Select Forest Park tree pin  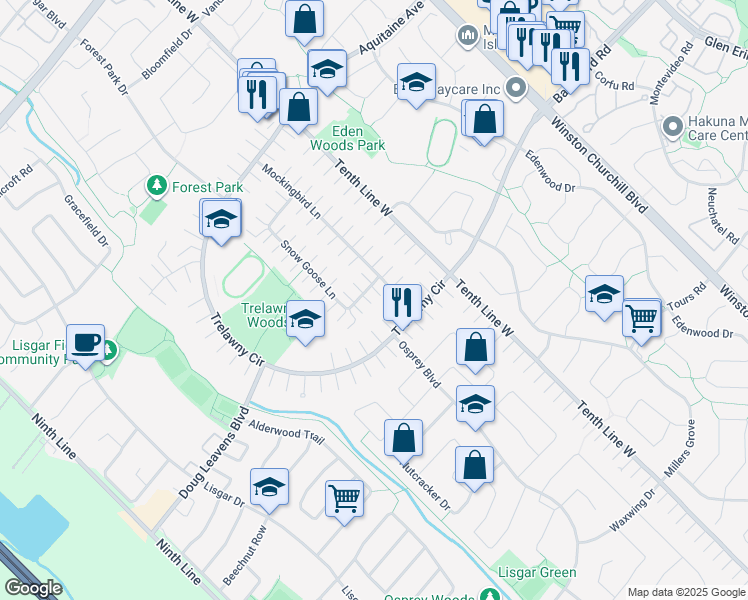pyautogui.click(x=156, y=186)
